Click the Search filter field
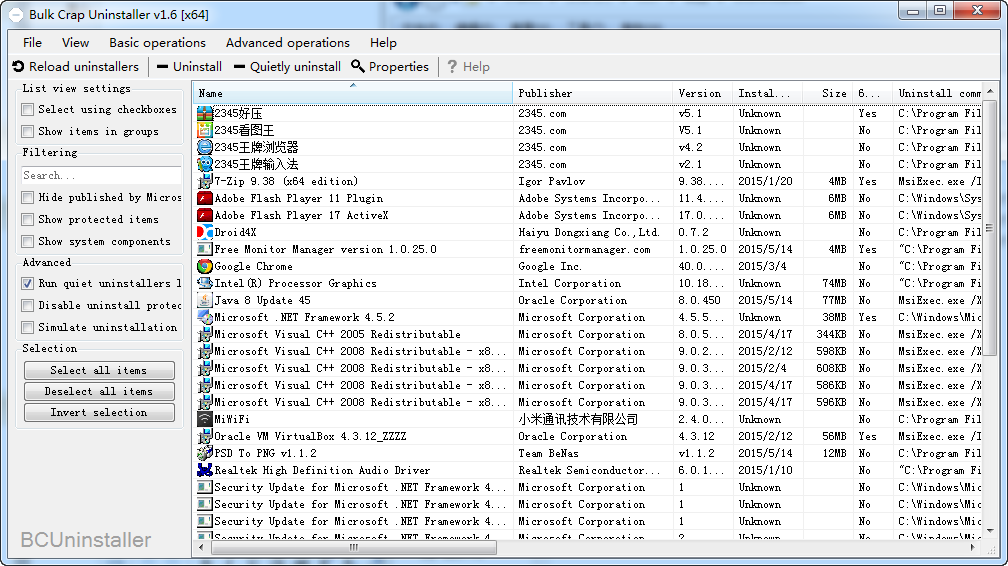Screen dimensions: 1008x566 [101, 176]
